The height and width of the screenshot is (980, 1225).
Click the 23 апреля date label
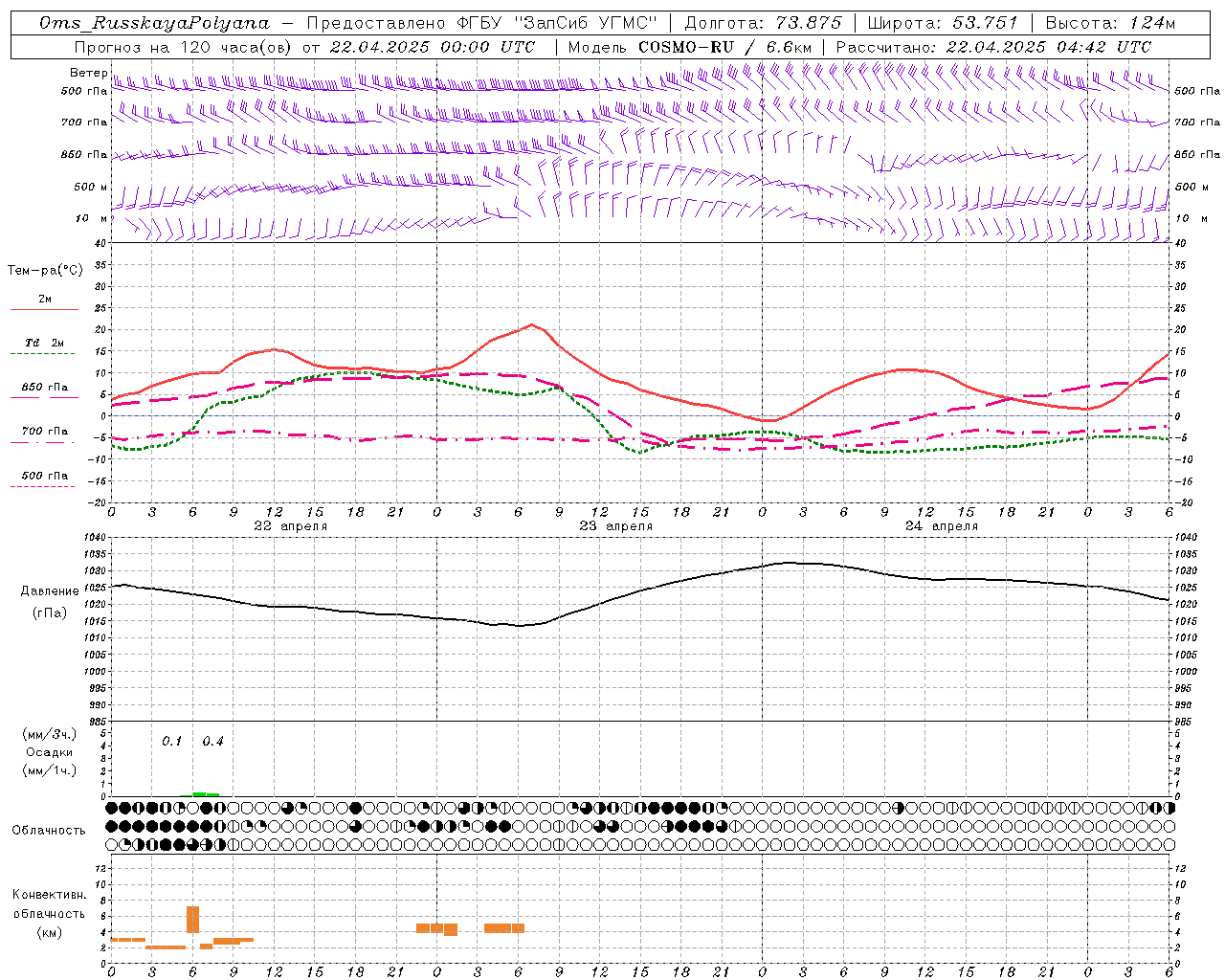click(615, 526)
